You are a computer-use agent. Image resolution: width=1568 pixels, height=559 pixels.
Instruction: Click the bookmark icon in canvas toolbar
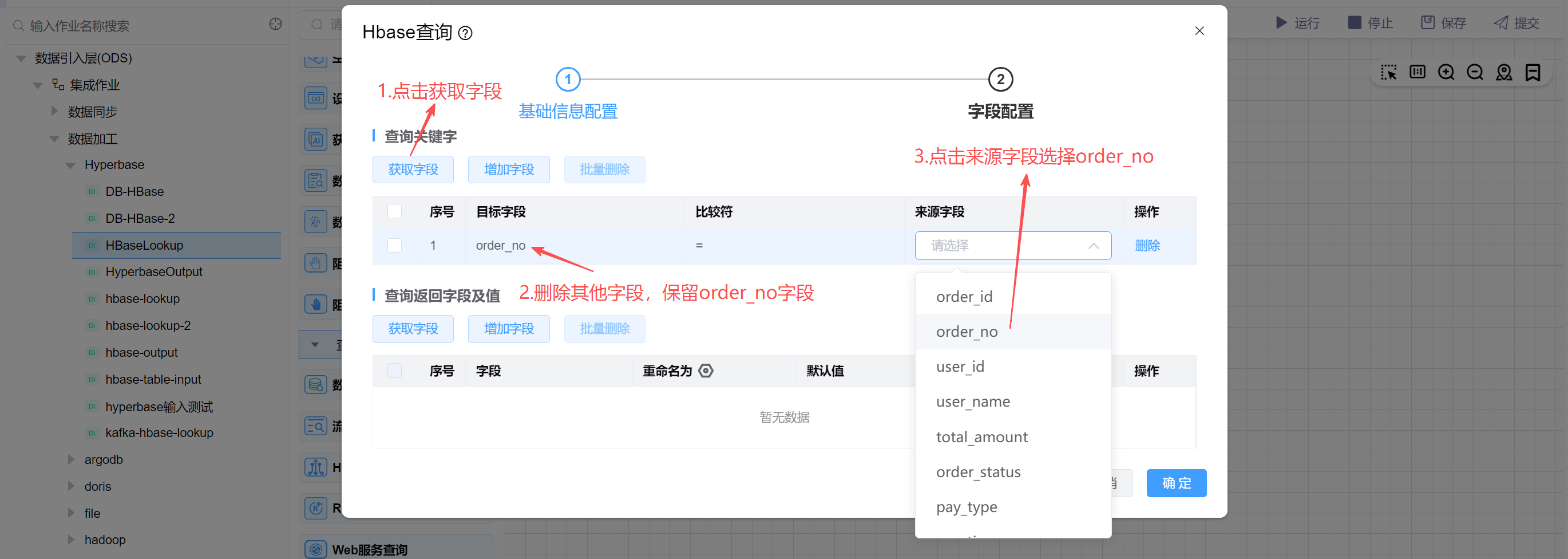click(x=1532, y=73)
